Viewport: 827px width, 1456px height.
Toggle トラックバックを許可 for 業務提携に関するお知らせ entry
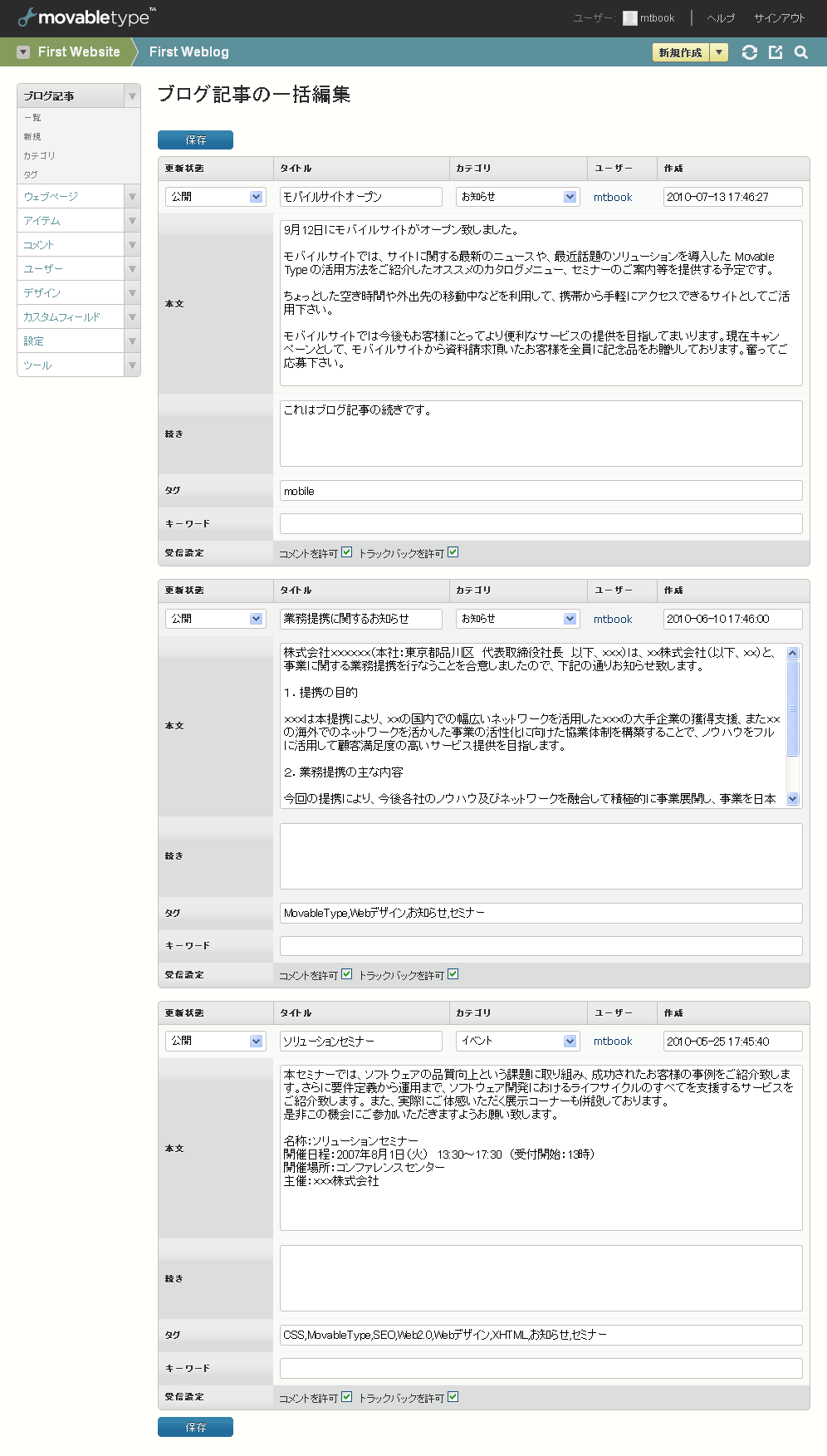coord(453,974)
